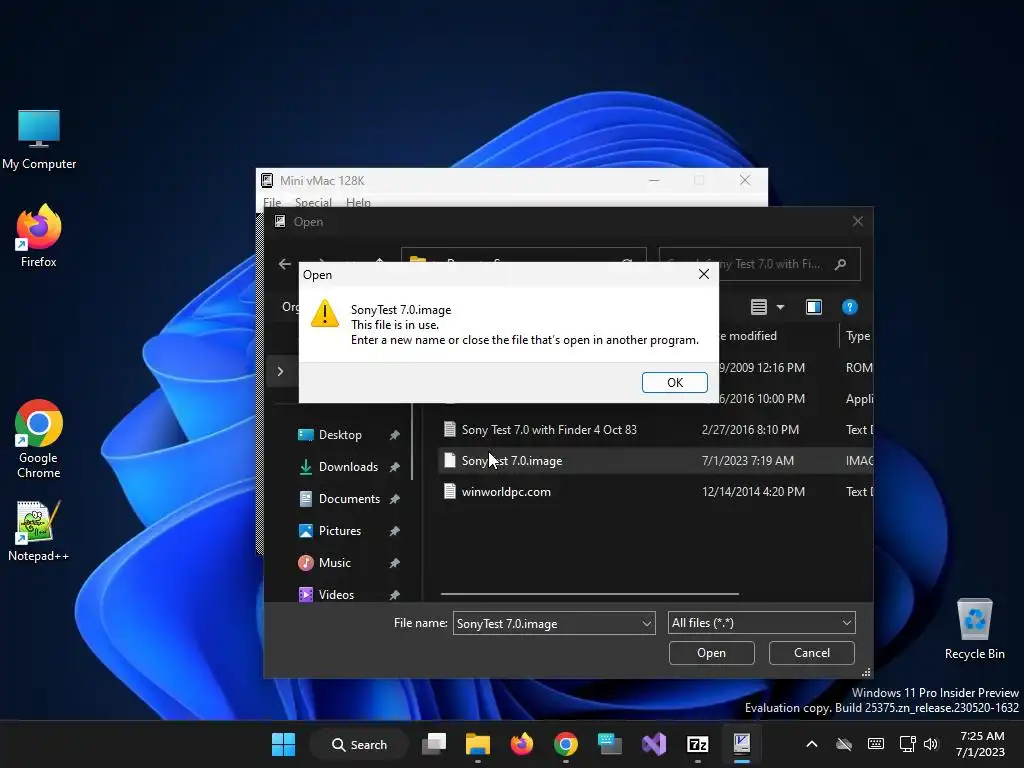Viewport: 1024px width, 768px height.
Task: Open Music in navigation pane
Action: [x=334, y=563]
